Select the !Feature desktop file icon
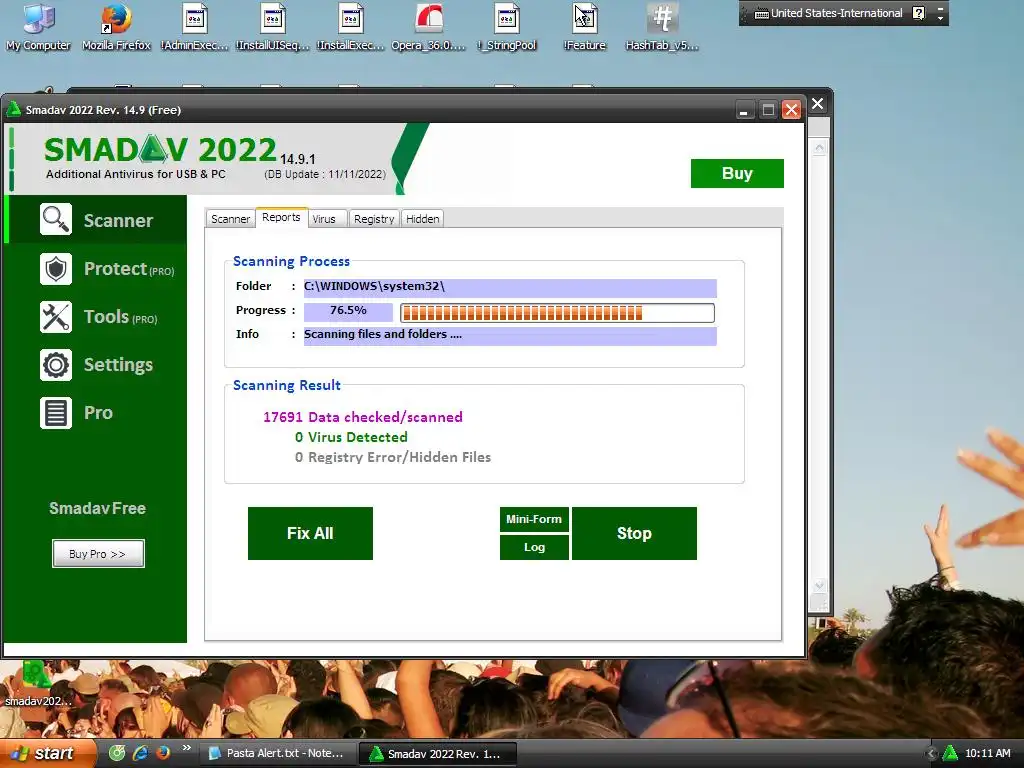 pos(584,27)
